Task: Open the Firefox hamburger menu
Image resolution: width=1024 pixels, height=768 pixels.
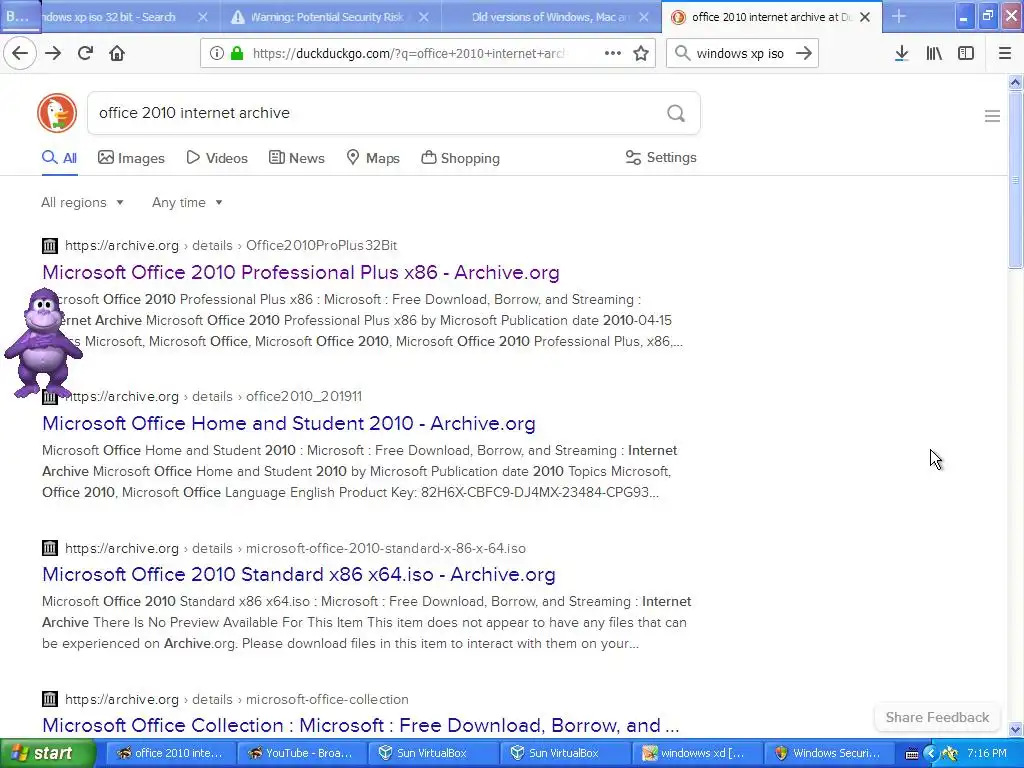Action: tap(1004, 53)
